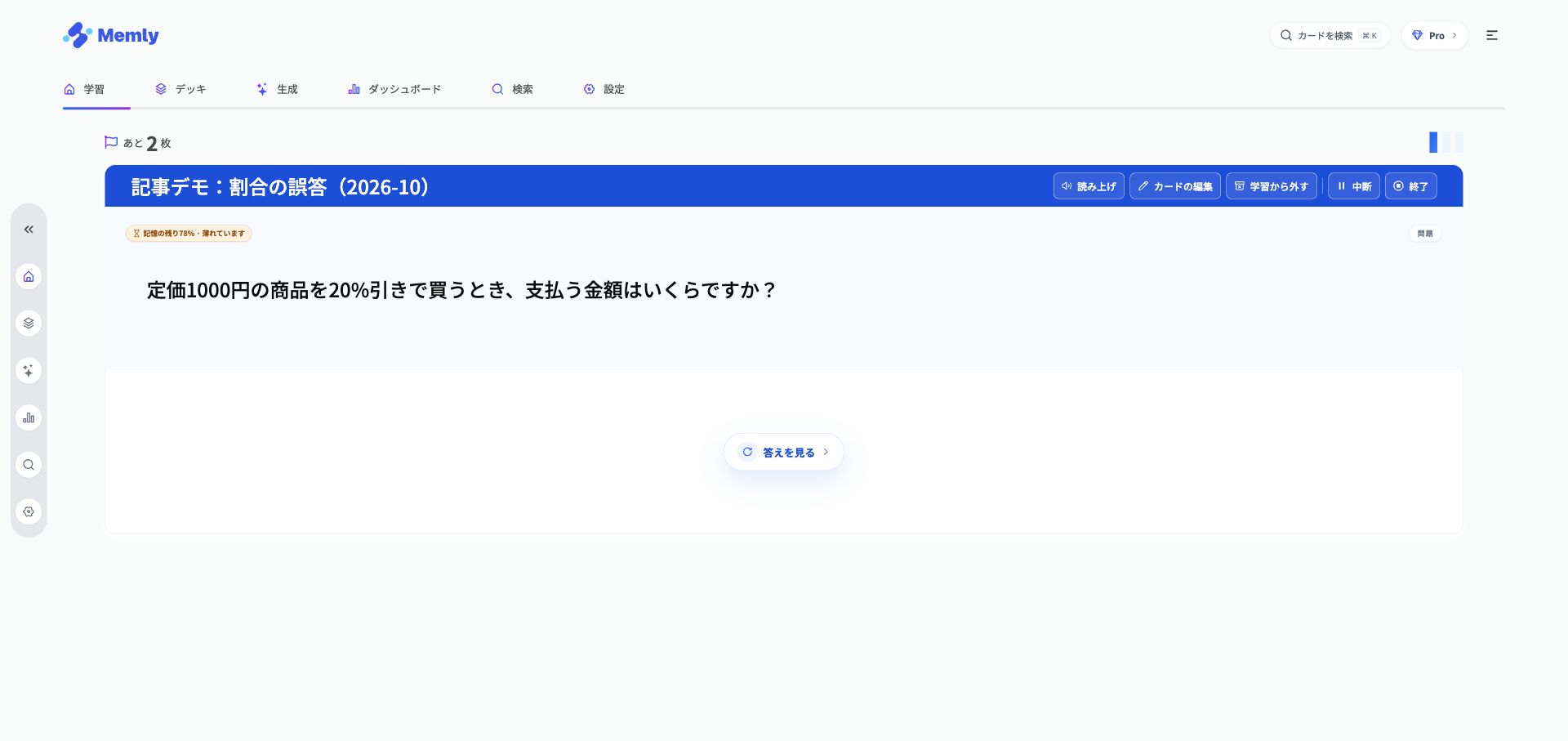Click the archive icon on 学習から外す
This screenshot has width=1568, height=741.
pos(1240,186)
